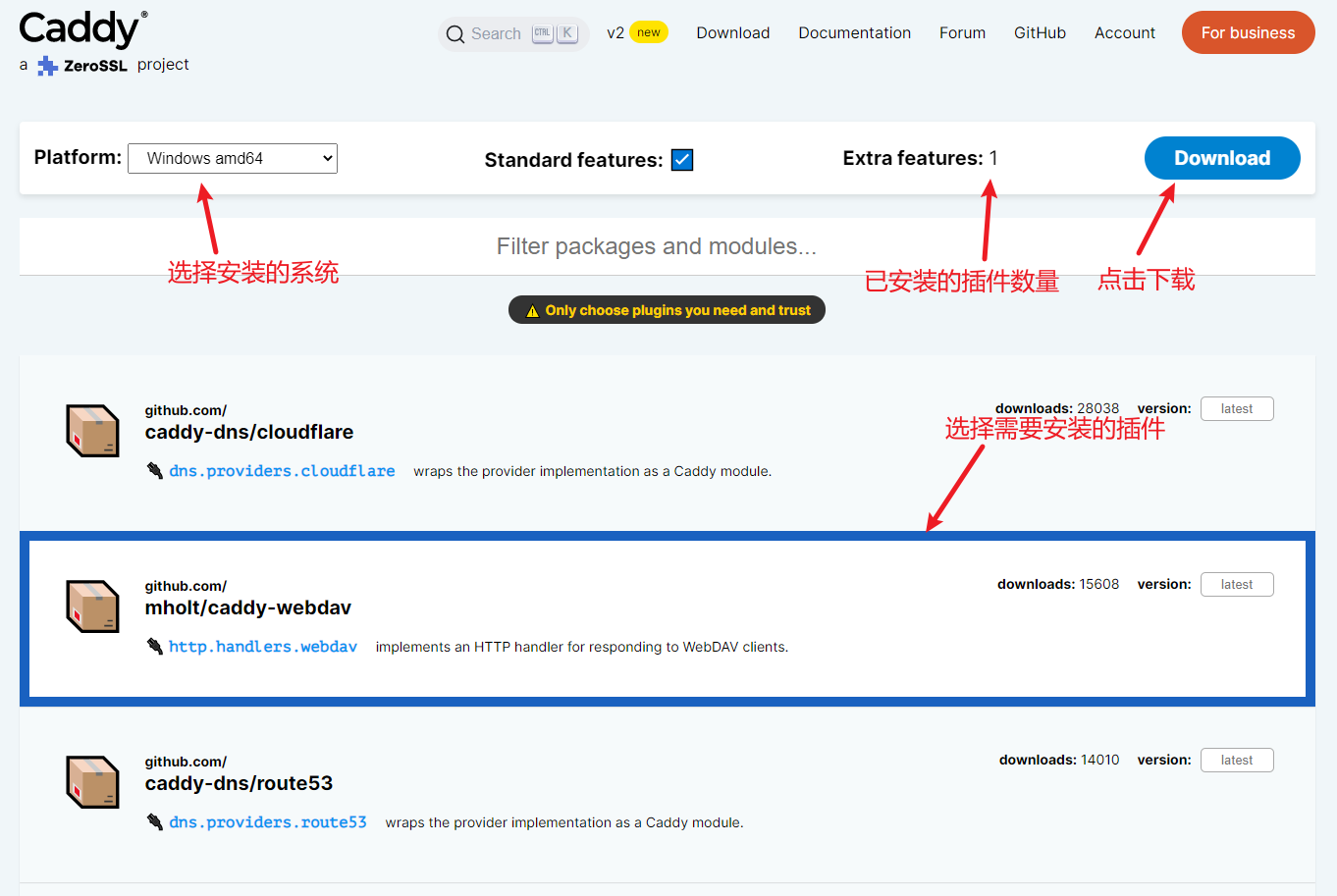1337x896 pixels.
Task: Click the plug icon beside dns.providers.cloudflare
Action: click(x=155, y=471)
